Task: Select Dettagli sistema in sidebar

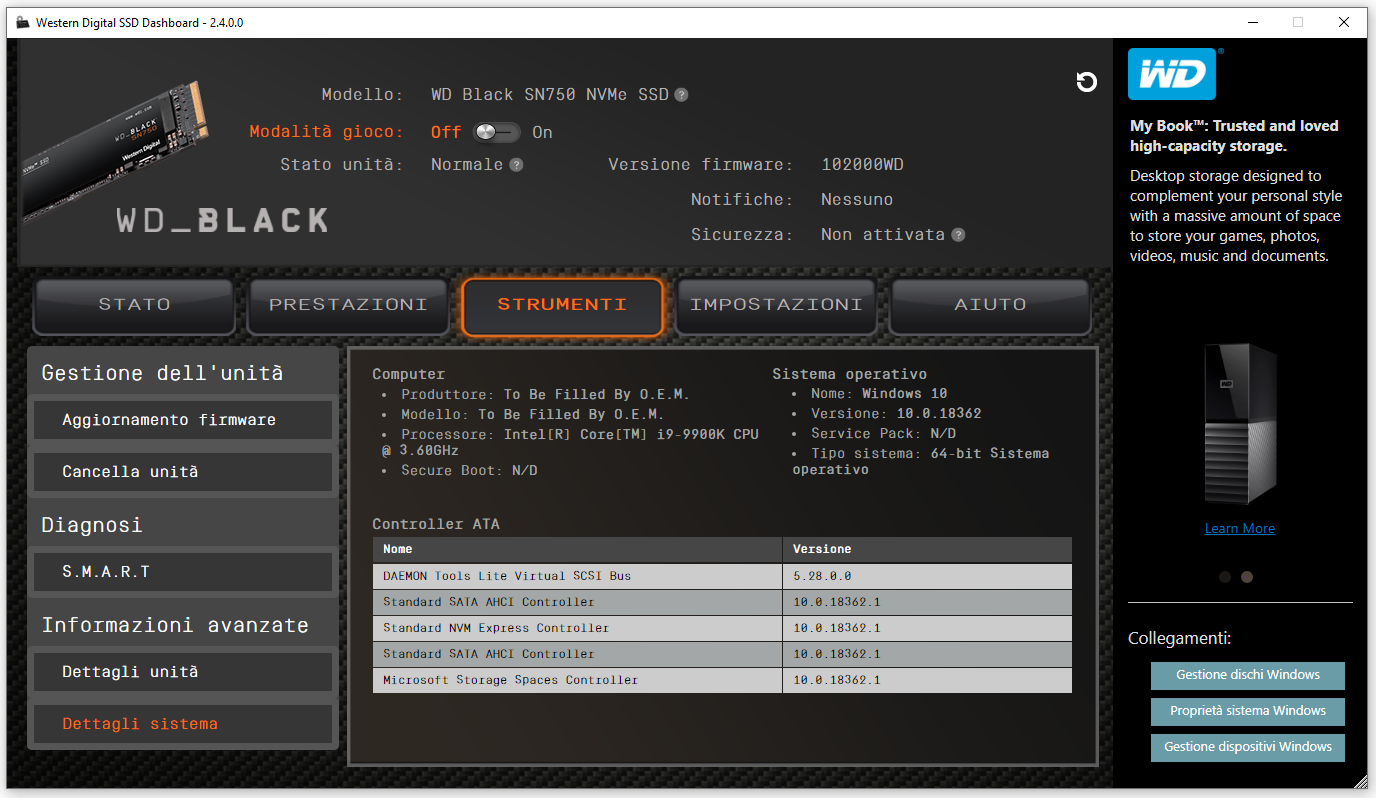Action: click(183, 724)
